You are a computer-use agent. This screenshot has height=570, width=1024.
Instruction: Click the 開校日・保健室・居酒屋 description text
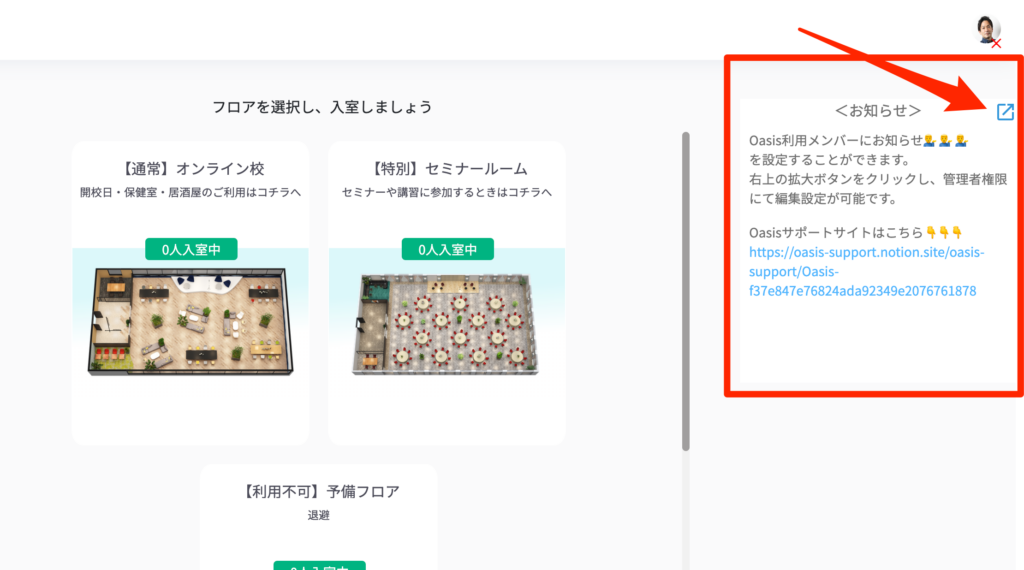click(190, 192)
